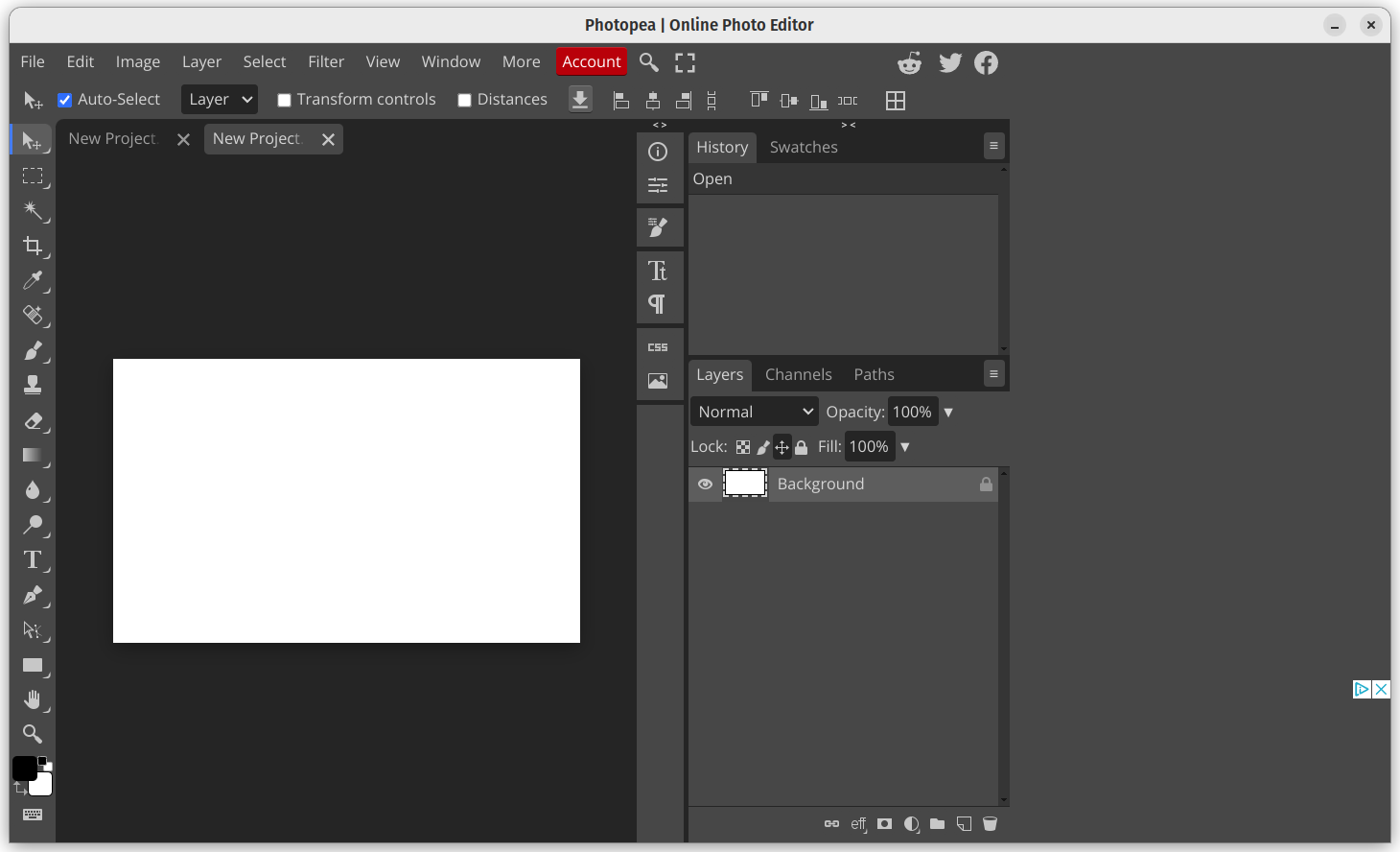This screenshot has width=1400, height=852.
Task: Toggle fullscreen mode icon
Action: click(685, 62)
